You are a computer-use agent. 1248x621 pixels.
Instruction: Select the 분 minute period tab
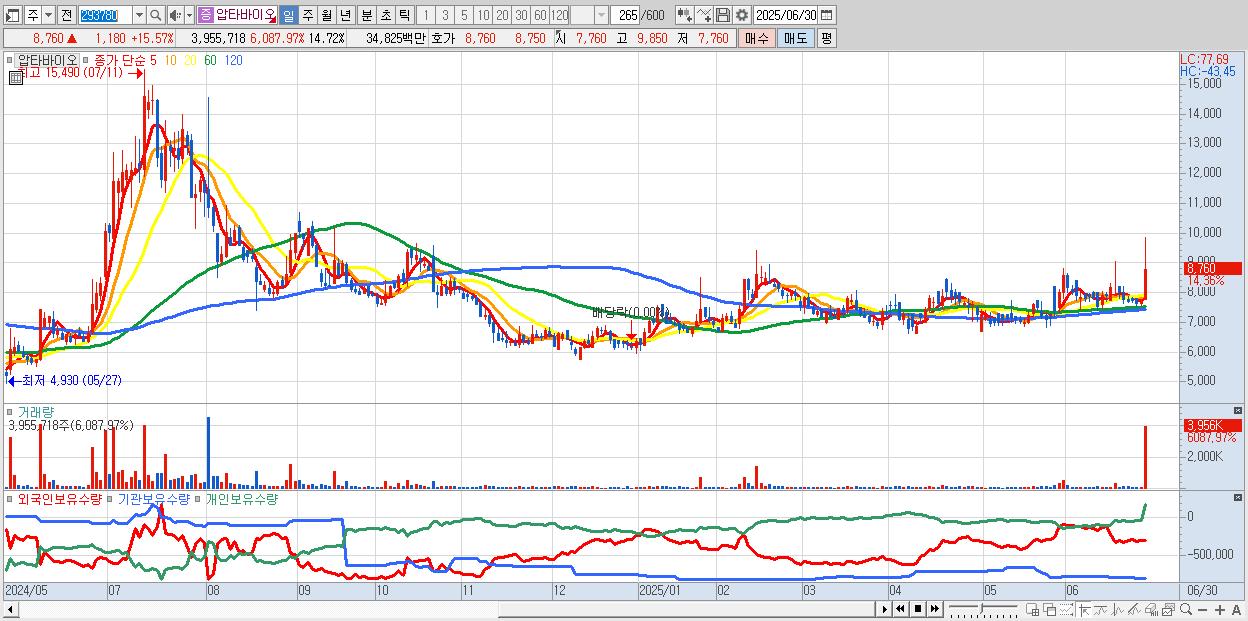pyautogui.click(x=366, y=15)
